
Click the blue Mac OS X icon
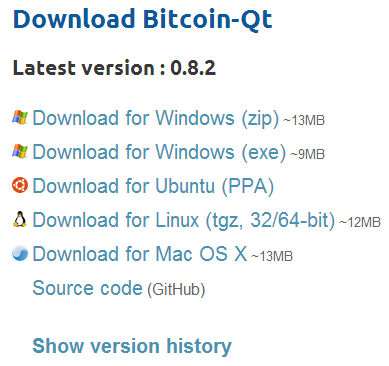20,253
